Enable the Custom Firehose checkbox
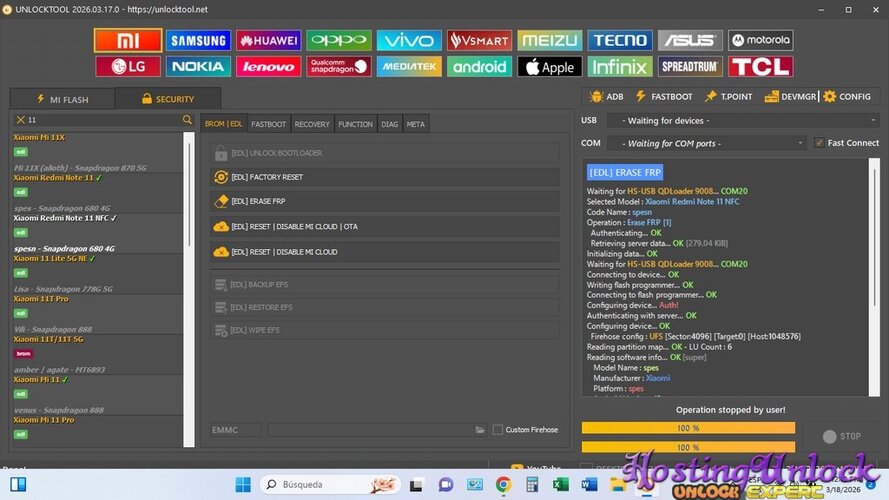889x500 pixels. (x=498, y=430)
